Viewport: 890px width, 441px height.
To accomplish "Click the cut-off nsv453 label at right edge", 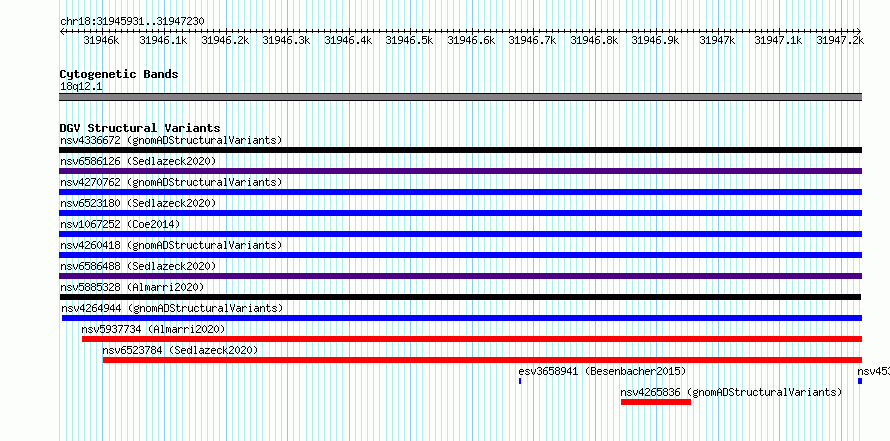I will tap(874, 371).
